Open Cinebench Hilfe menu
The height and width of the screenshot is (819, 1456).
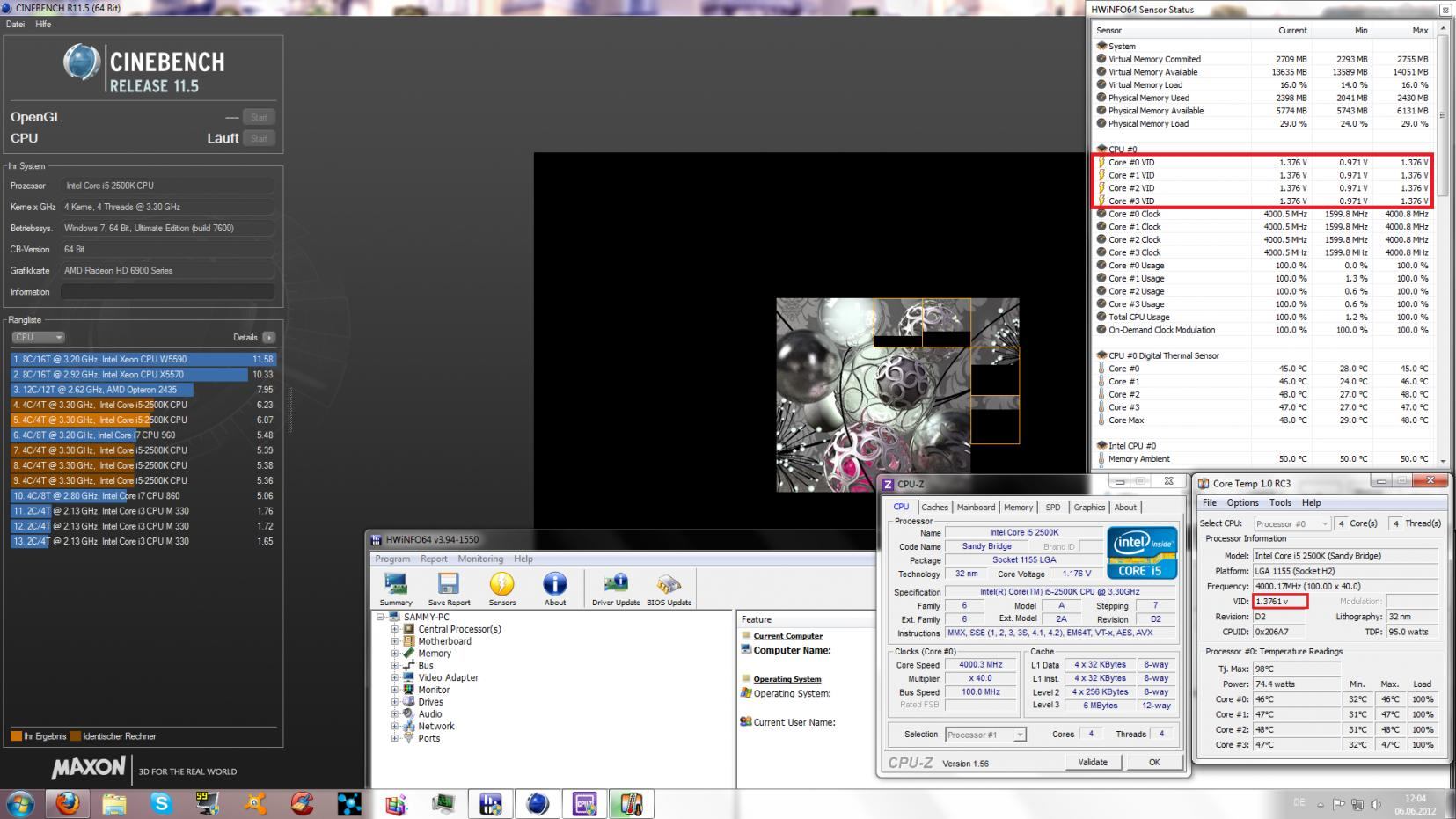click(x=43, y=25)
